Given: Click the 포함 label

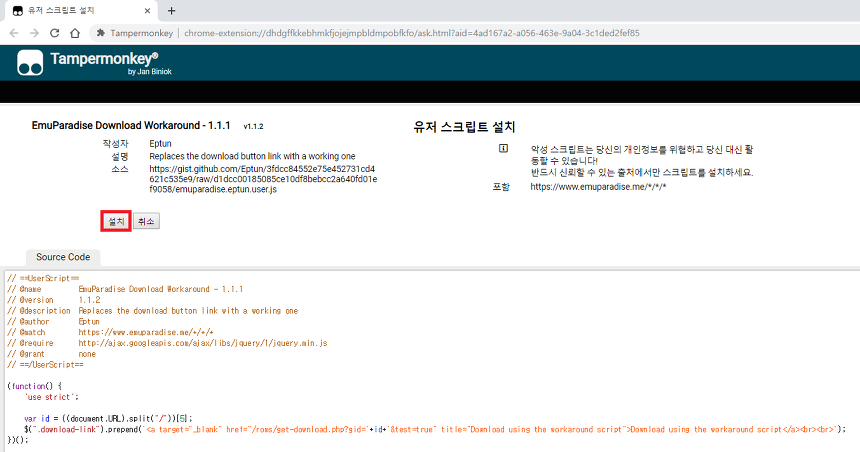Looking at the screenshot, I should click(x=501, y=187).
